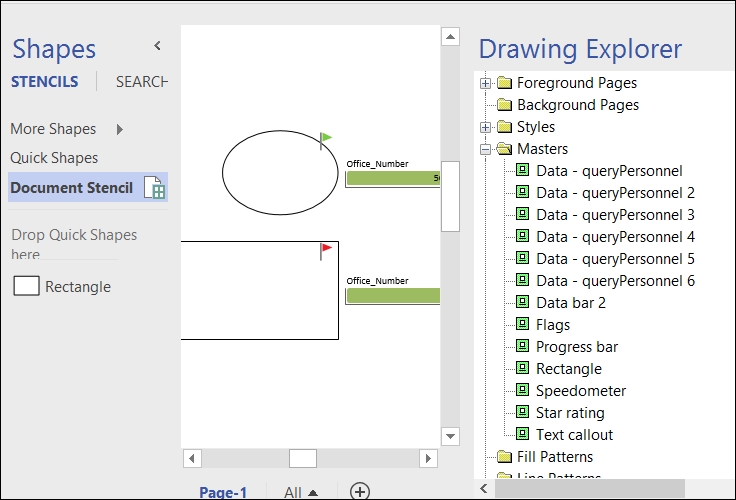Open the All pages list dropdown

pos(301,492)
